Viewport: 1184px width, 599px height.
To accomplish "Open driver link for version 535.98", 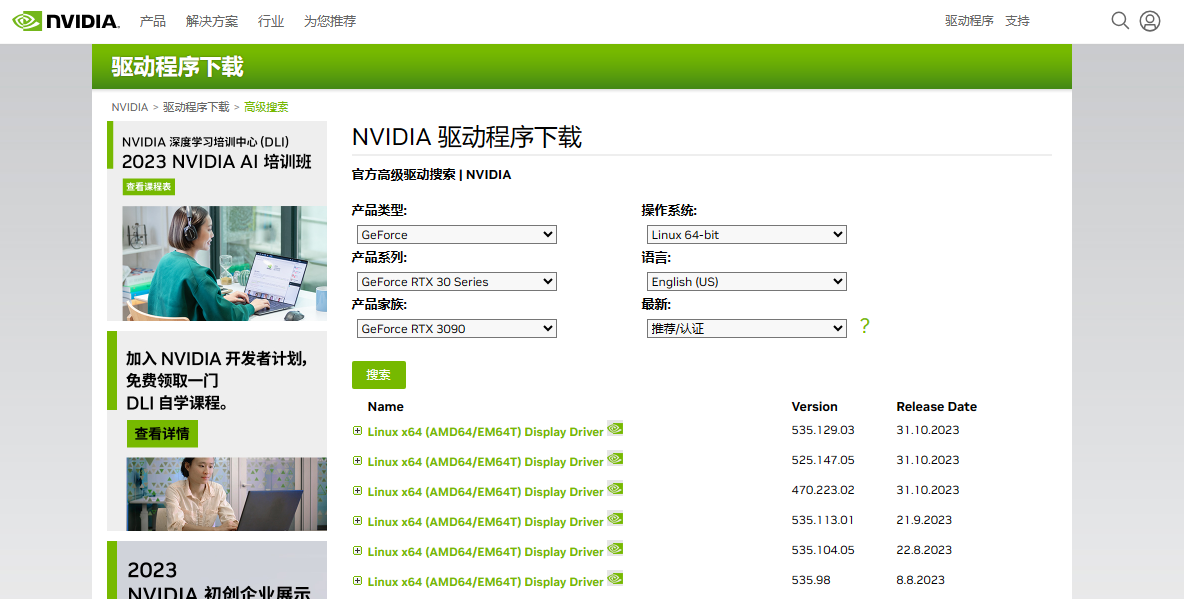I will click(486, 582).
